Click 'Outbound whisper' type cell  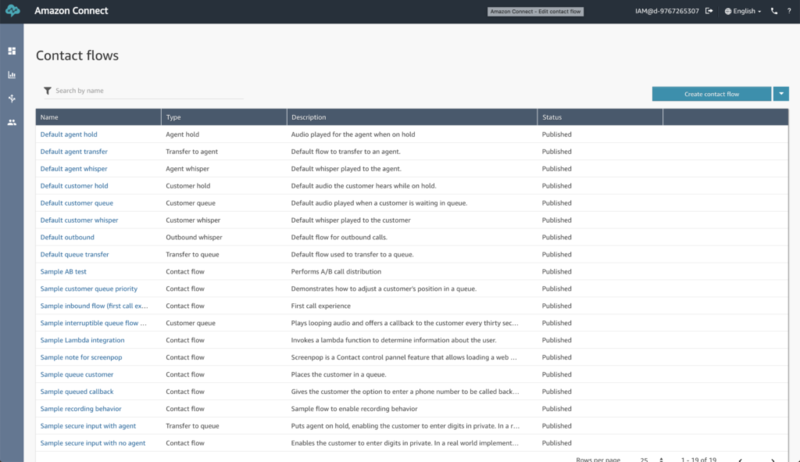194,237
